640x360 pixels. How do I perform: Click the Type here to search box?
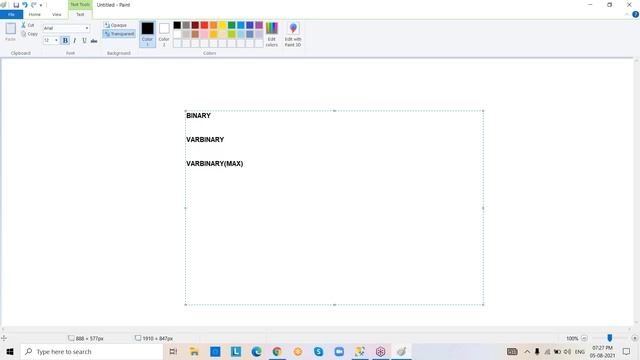click(x=92, y=351)
